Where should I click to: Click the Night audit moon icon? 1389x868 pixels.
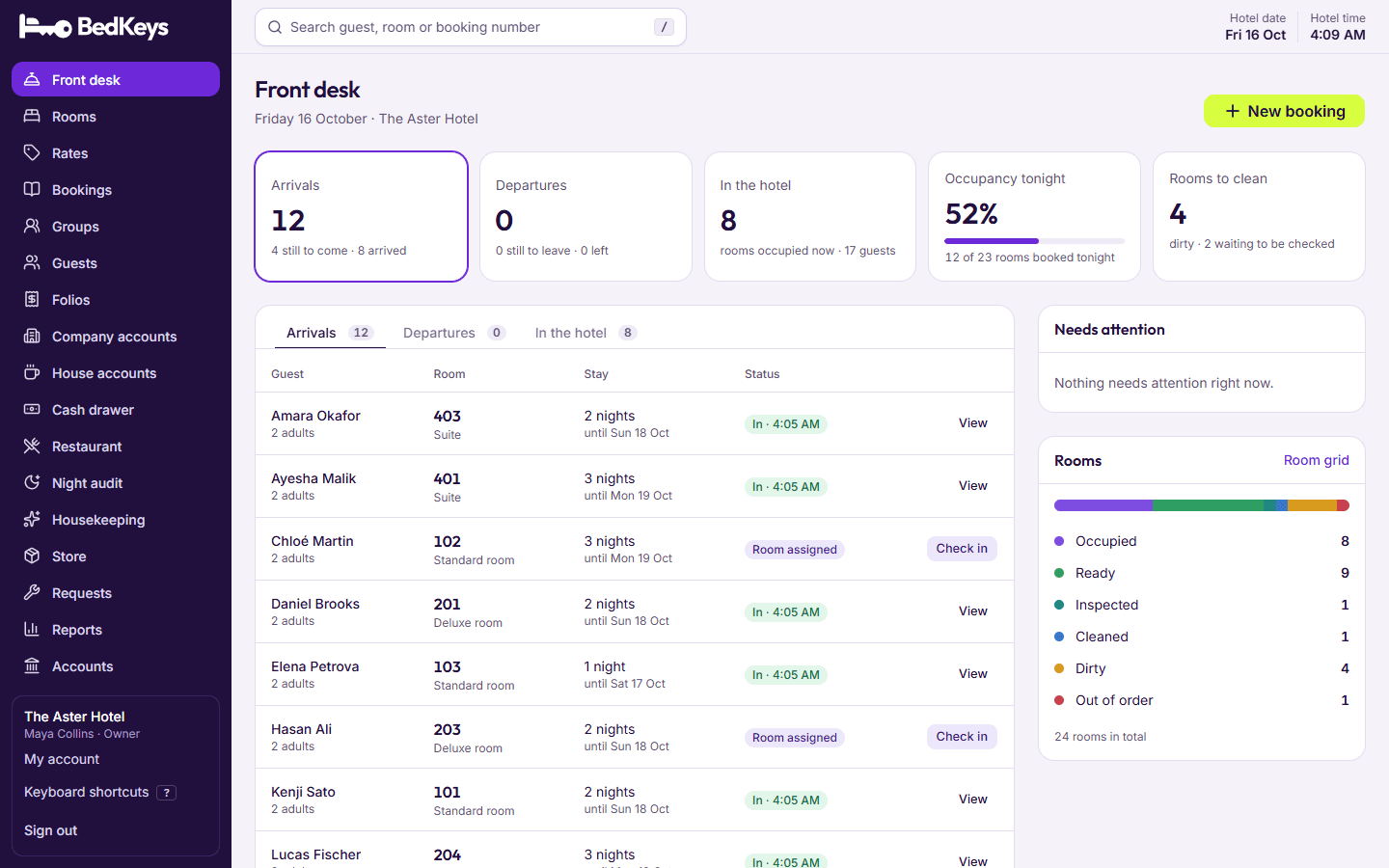tap(32, 482)
